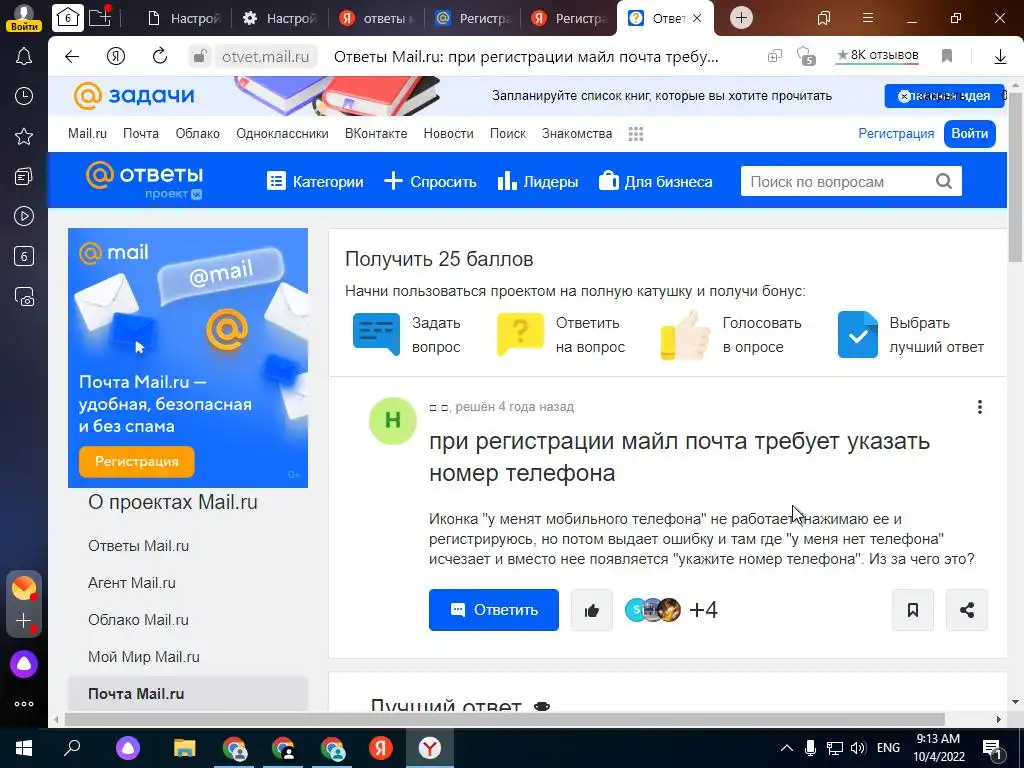Open File Explorer from the taskbar
The height and width of the screenshot is (768, 1024).
pos(184,748)
